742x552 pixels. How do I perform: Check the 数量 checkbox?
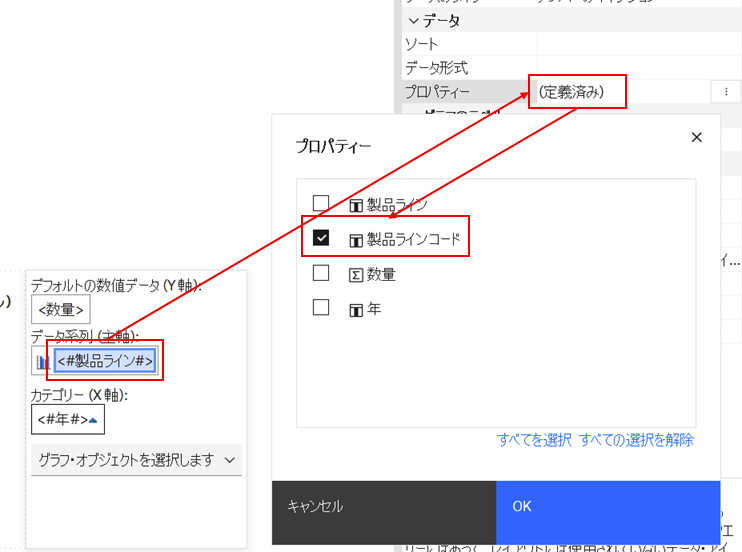[321, 273]
